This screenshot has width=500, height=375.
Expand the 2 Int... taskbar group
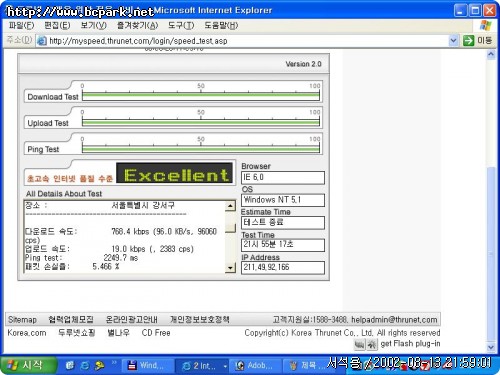coord(202,366)
